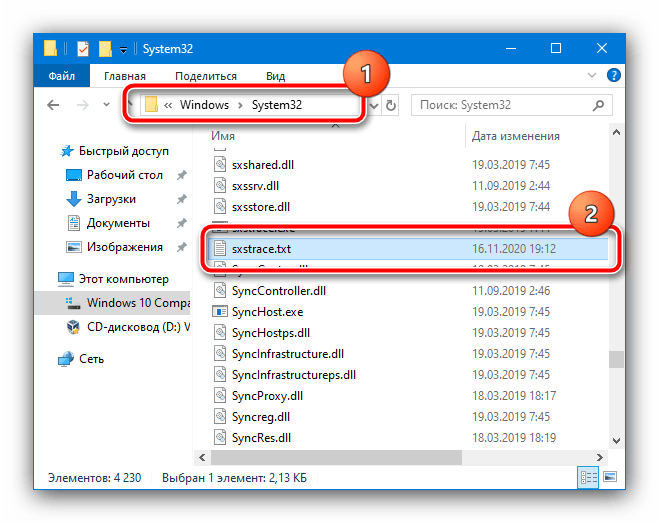This screenshot has height=523, width=659.
Task: Select the file SyncInfrastructure.dll
Action: click(288, 354)
